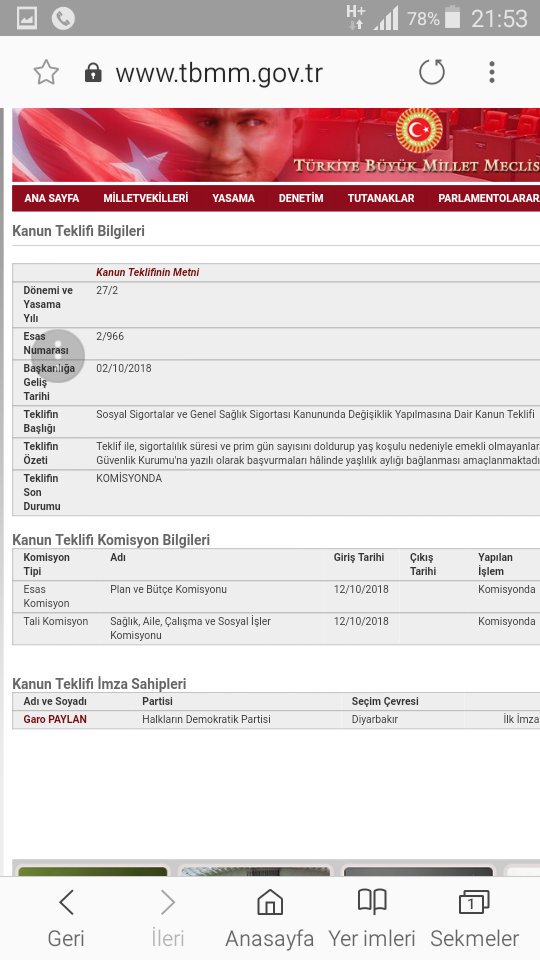Select the Giriş Tarihi column header
Image resolution: width=540 pixels, height=960 pixels.
tap(359, 557)
